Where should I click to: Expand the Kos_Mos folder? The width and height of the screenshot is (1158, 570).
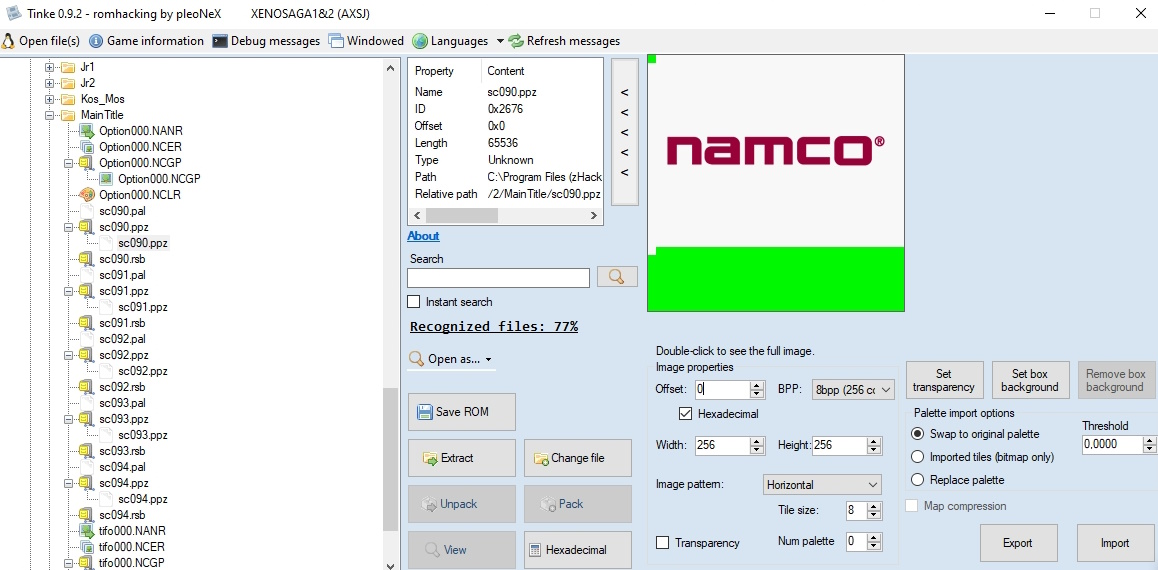pyautogui.click(x=50, y=99)
